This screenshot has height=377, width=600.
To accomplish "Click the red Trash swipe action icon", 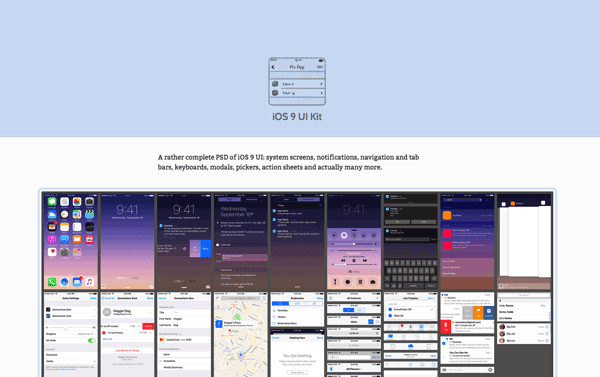I will click(446, 326).
